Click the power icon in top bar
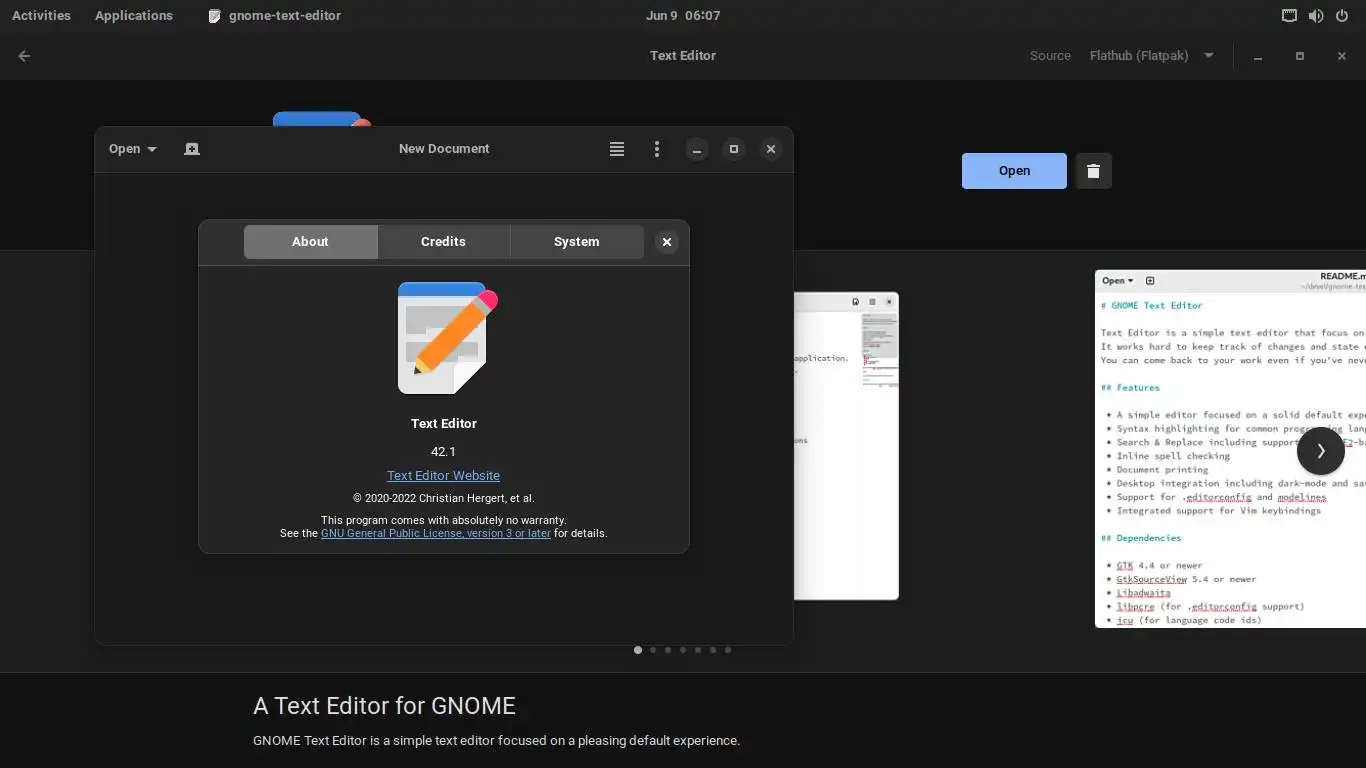The image size is (1366, 768). pyautogui.click(x=1342, y=15)
